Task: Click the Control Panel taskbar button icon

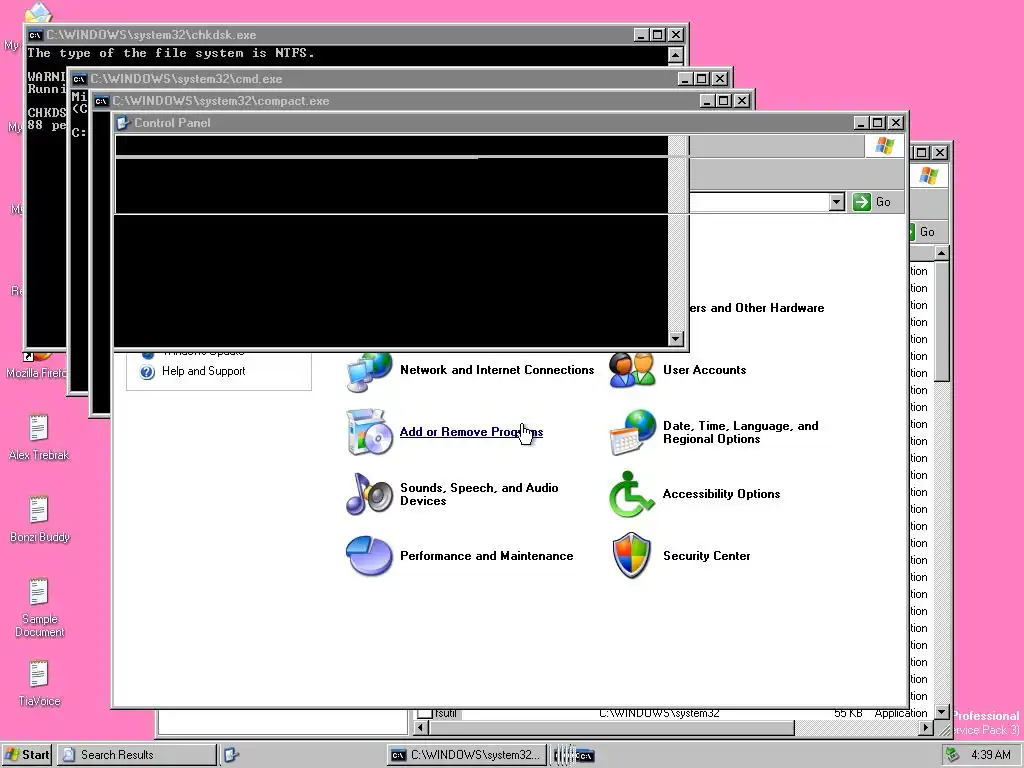Action: [x=231, y=755]
